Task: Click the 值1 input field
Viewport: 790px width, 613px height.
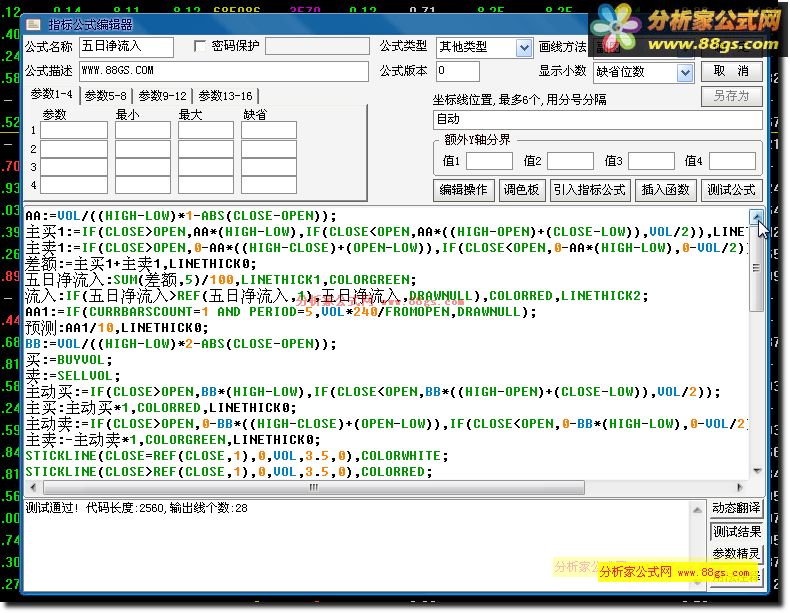Action: (489, 161)
